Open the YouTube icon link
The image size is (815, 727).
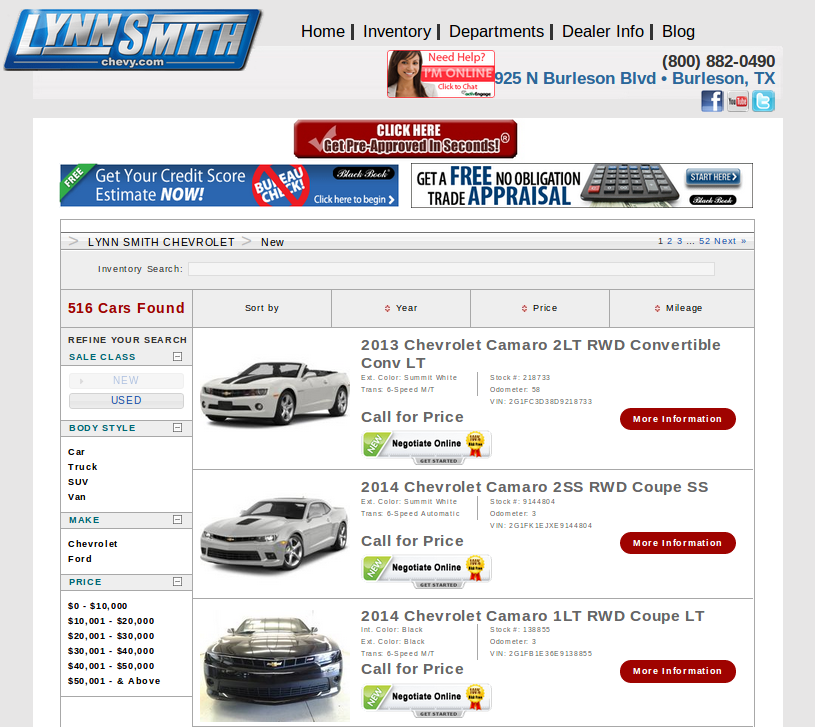click(738, 101)
